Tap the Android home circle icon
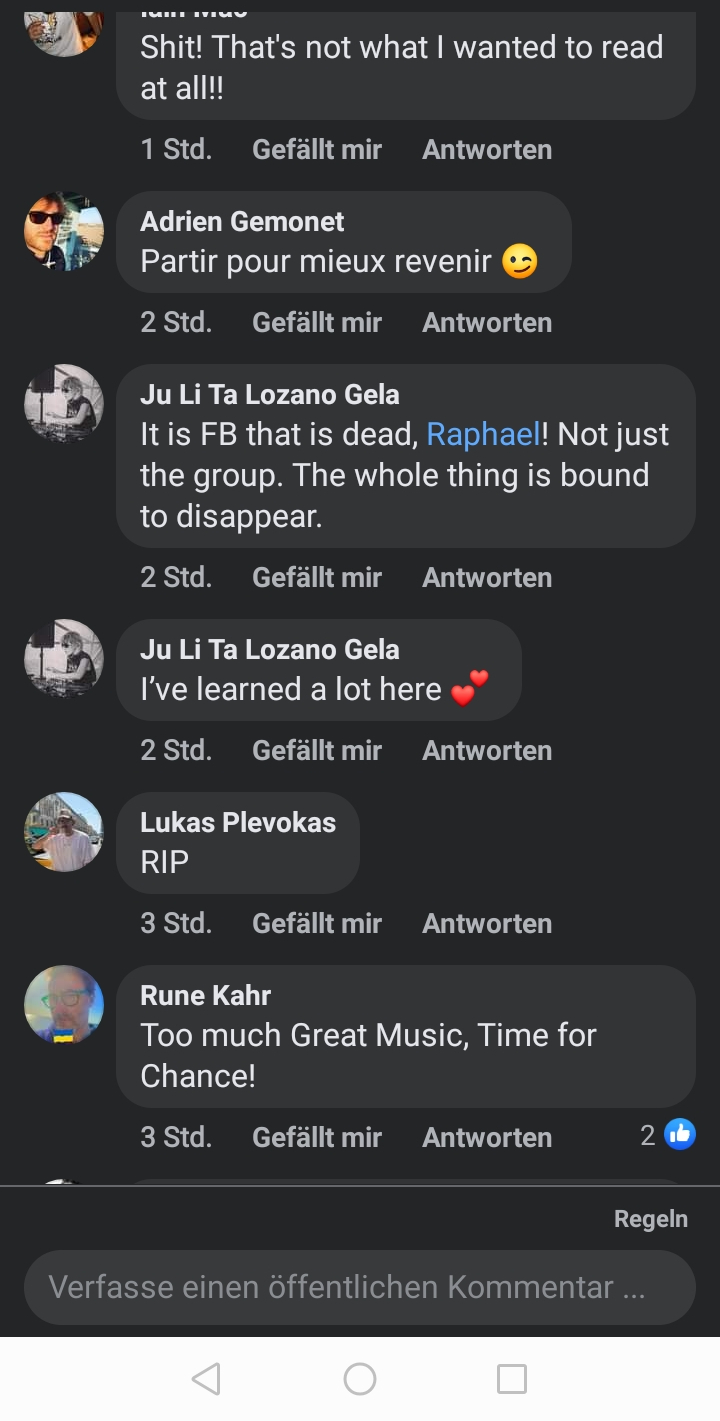The width and height of the screenshot is (720, 1421). click(360, 1379)
